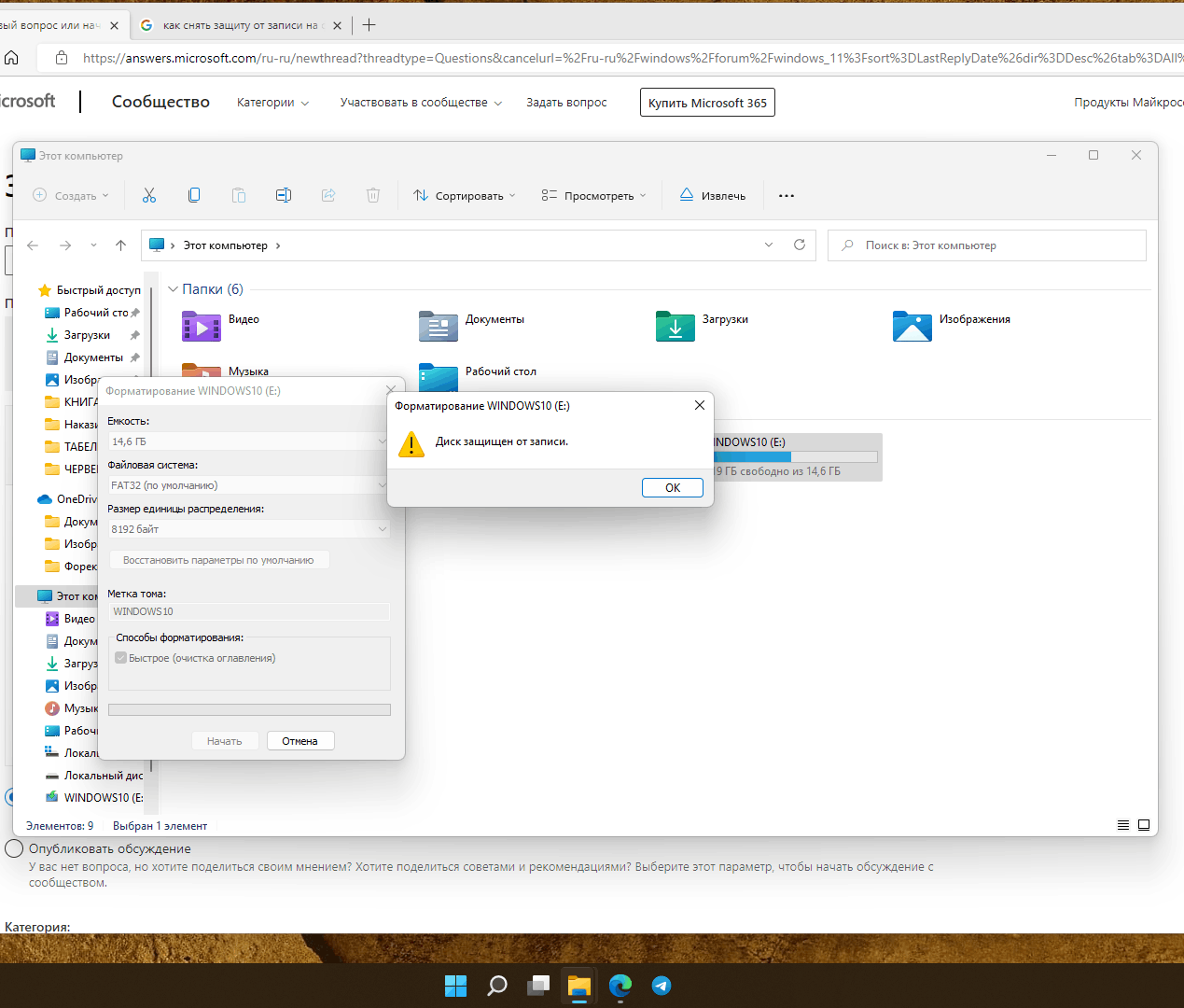Open the Видео folder icon in Папки

coord(202,327)
